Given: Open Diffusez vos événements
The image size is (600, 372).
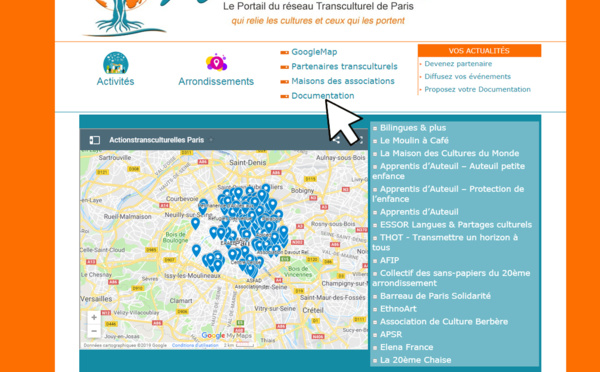Looking at the screenshot, I should (468, 77).
